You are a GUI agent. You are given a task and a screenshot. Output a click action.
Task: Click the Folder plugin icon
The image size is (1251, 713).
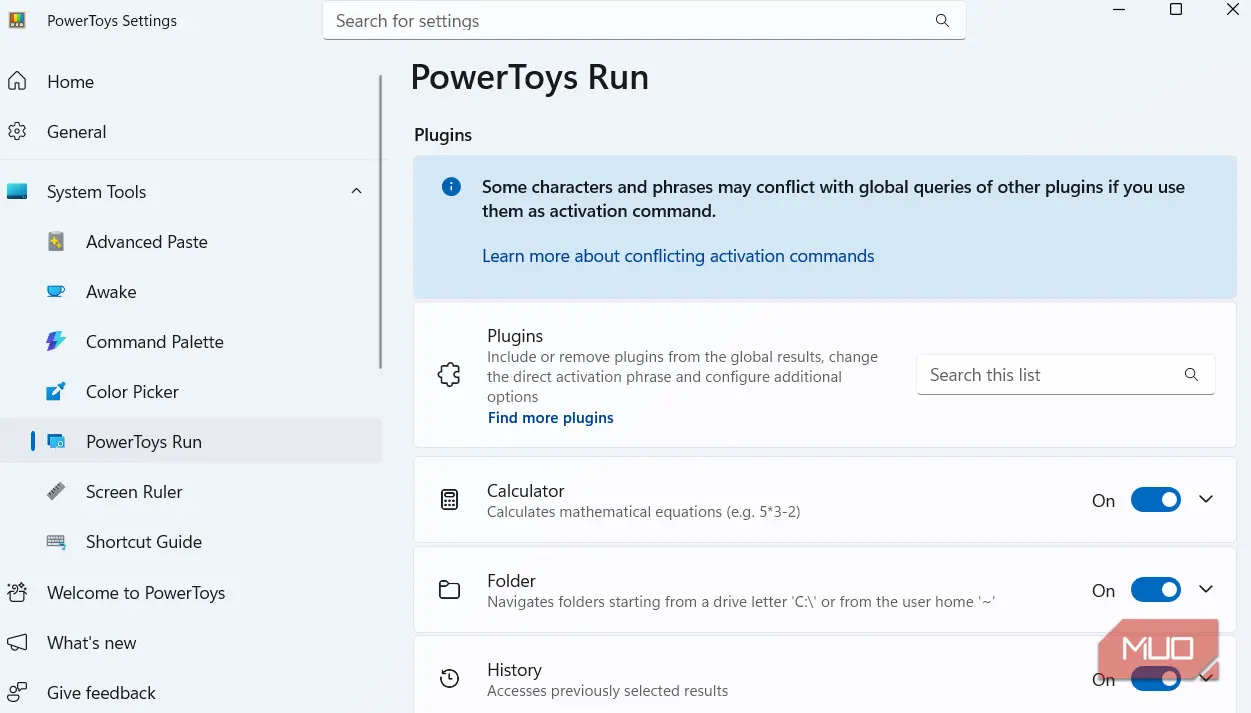coord(450,590)
